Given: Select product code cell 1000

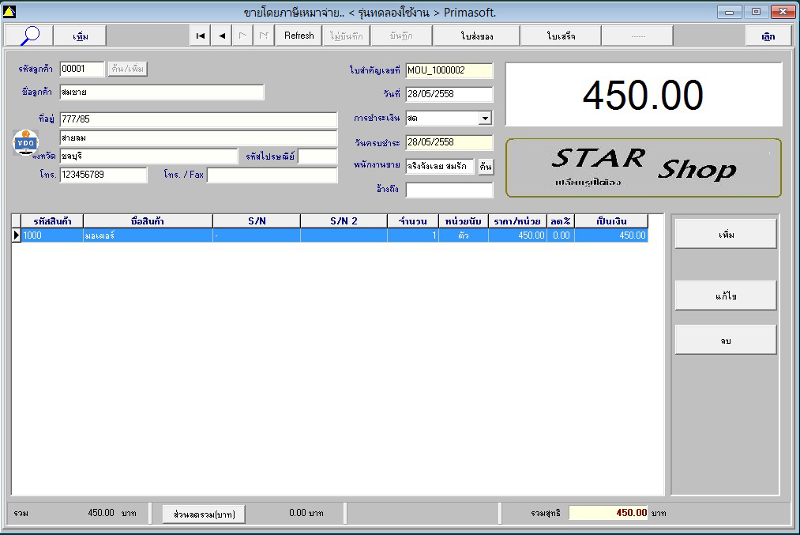Looking at the screenshot, I should [52, 235].
